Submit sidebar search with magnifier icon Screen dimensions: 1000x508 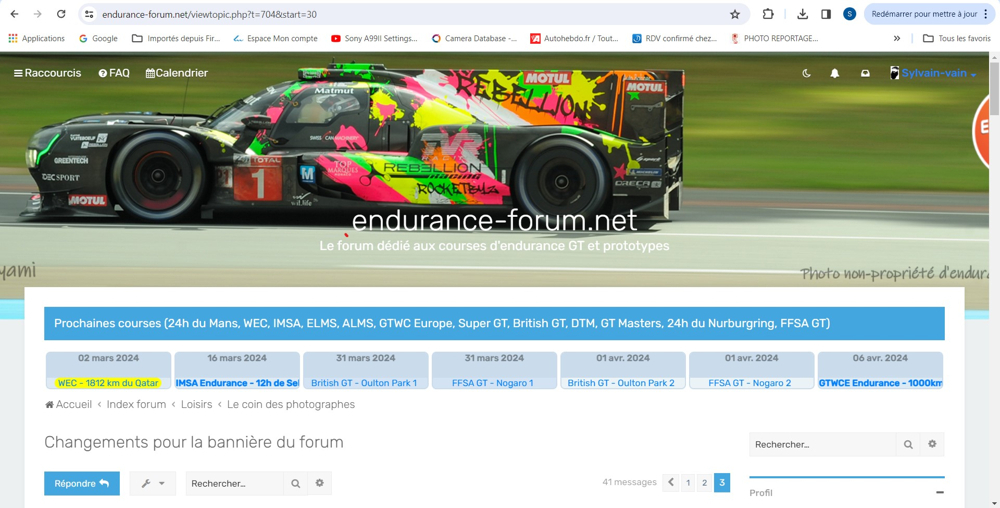908,444
